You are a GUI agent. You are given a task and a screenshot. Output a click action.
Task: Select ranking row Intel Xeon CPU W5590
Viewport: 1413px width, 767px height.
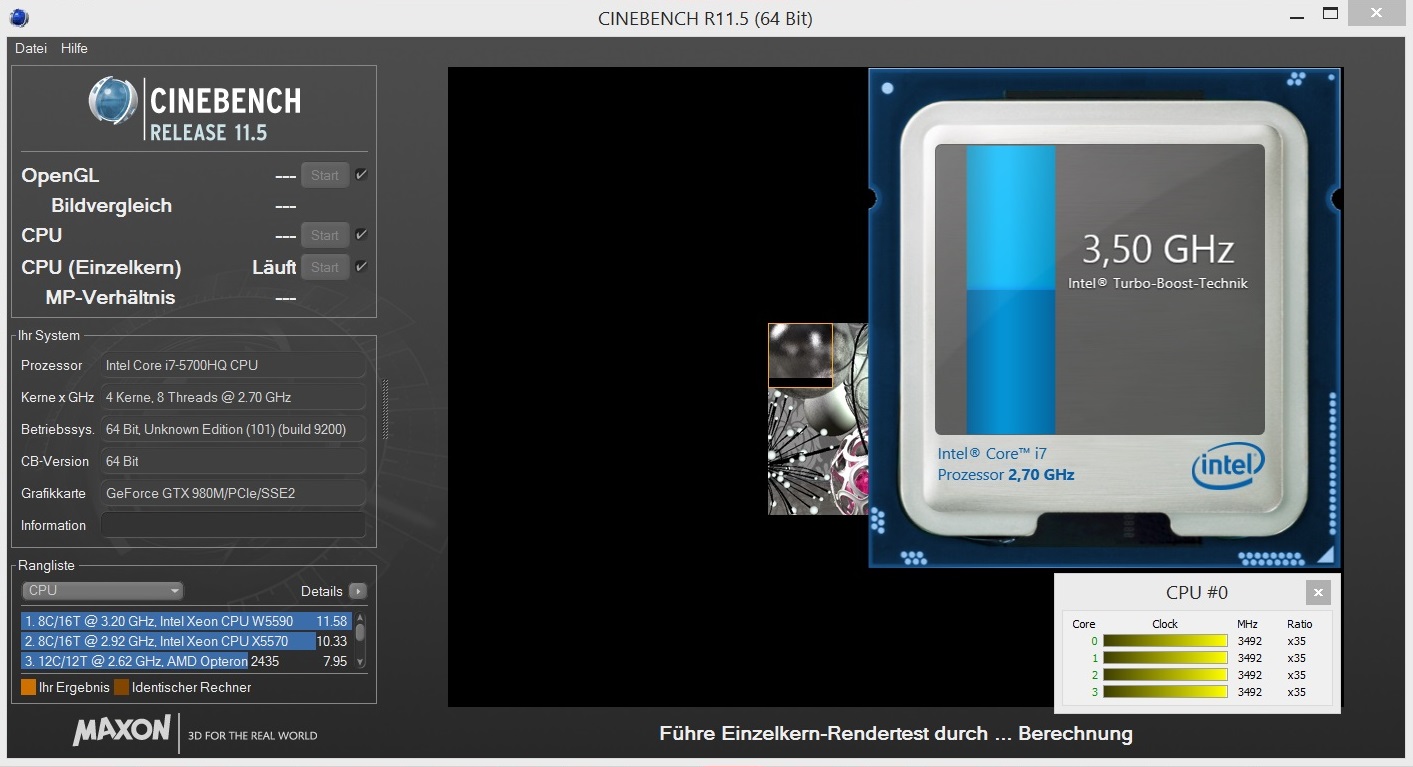[x=185, y=621]
